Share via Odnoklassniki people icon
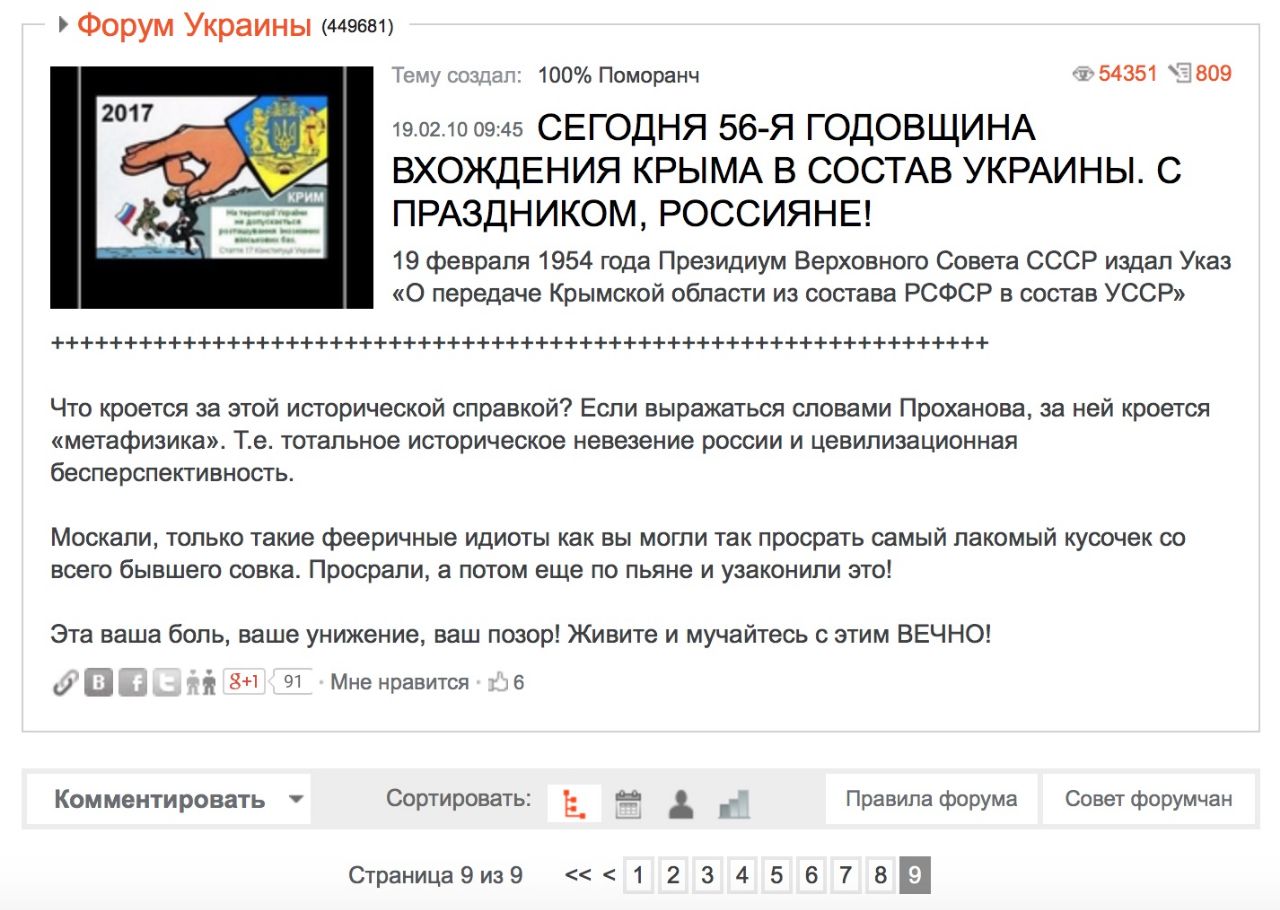Screen dimensions: 1280x910 click(201, 683)
